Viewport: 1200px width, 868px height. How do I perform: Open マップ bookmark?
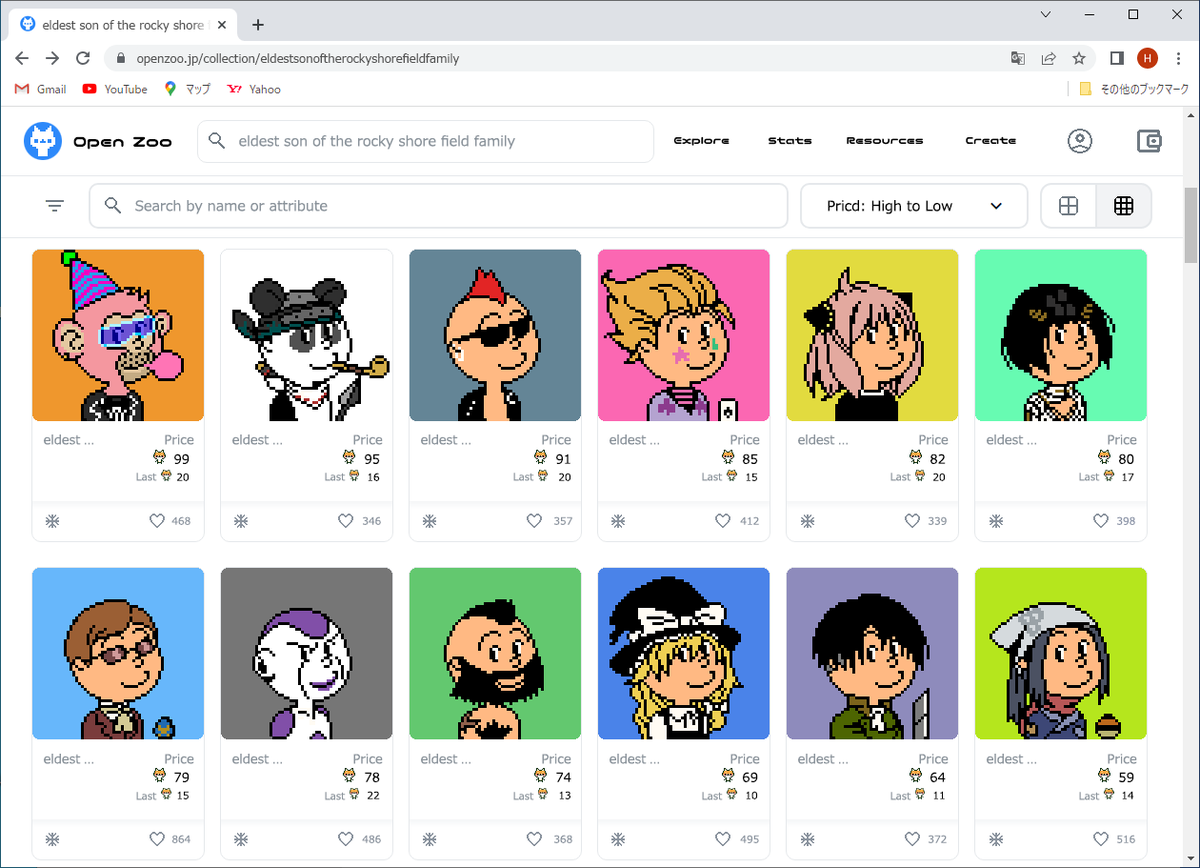tap(187, 89)
